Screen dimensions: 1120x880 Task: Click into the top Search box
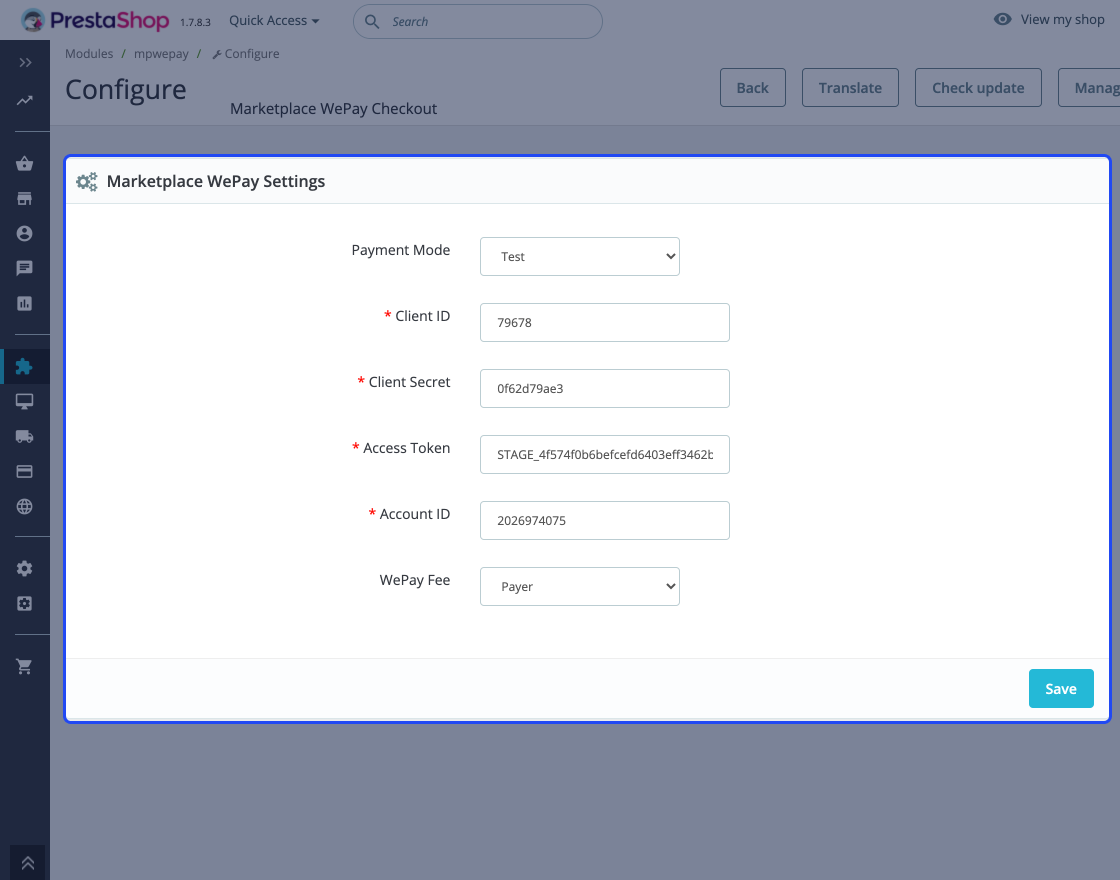pyautogui.click(x=478, y=21)
